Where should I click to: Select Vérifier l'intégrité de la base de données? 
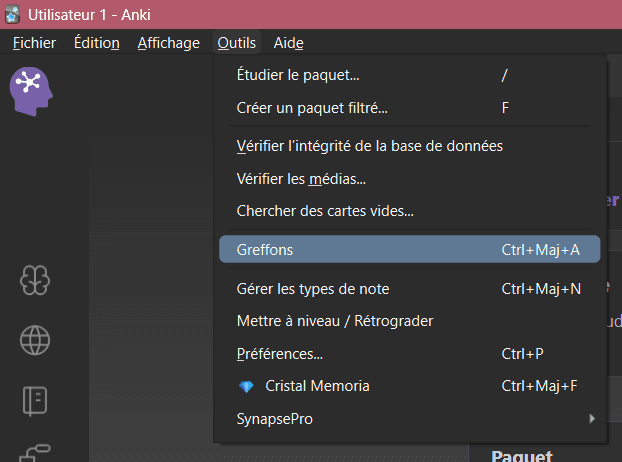(410, 146)
